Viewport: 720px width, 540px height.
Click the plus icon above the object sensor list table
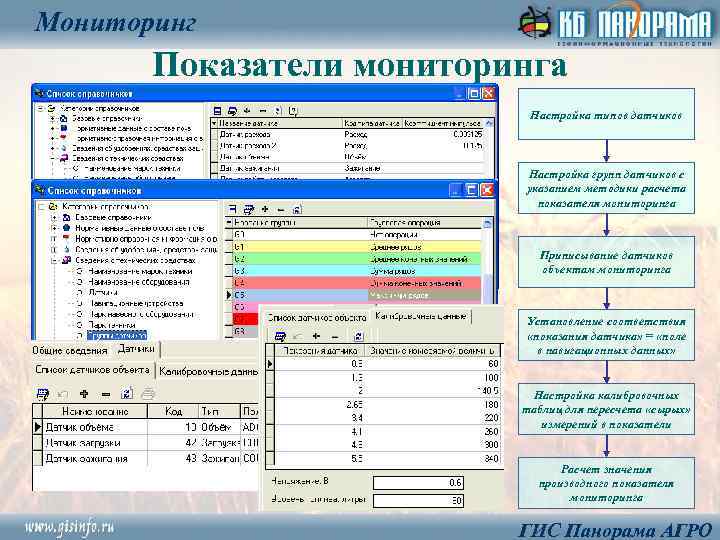84,394
